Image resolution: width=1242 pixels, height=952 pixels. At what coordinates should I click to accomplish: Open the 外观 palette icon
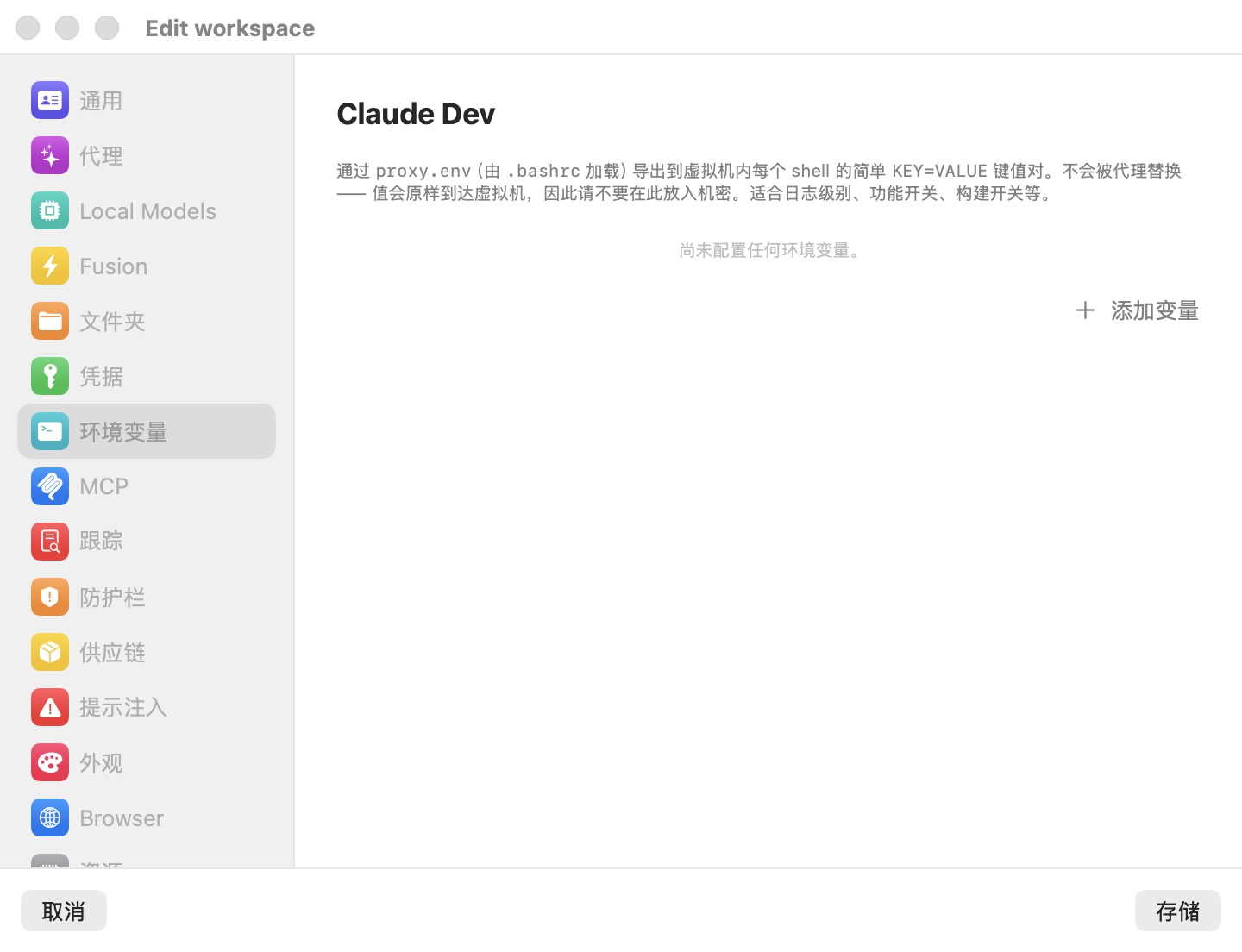coord(50,762)
